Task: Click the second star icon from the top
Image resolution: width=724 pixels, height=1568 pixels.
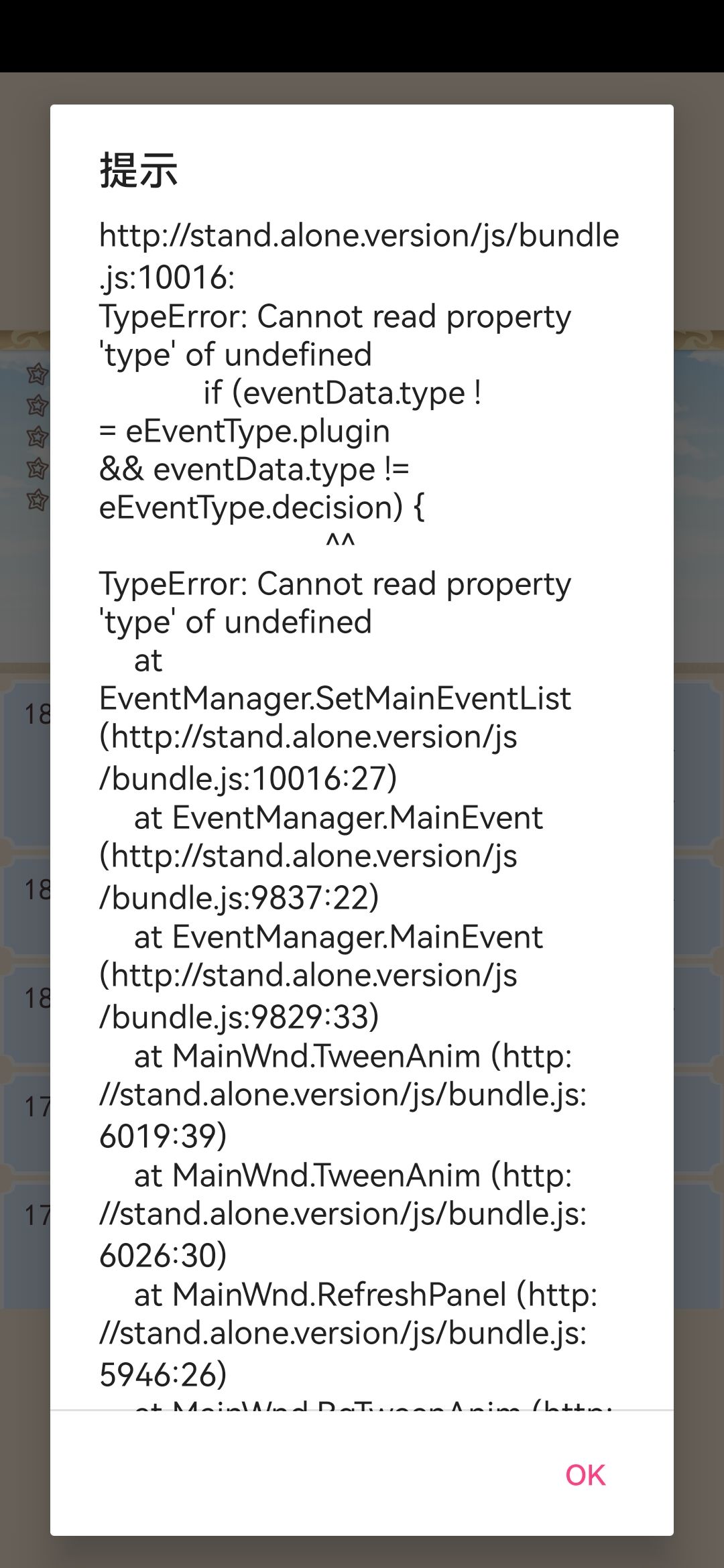Action: click(x=37, y=405)
